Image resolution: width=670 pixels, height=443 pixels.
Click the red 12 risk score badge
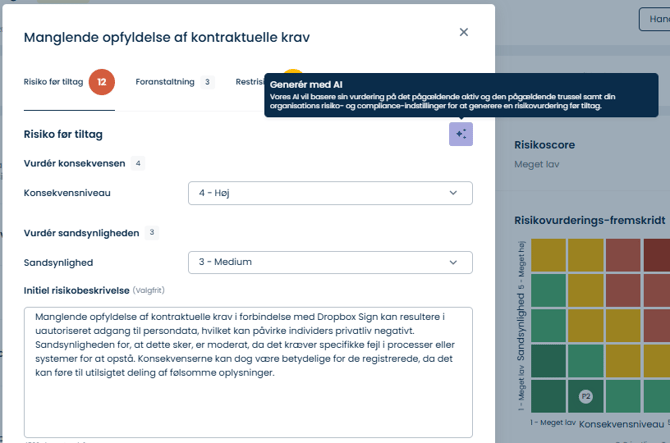(x=101, y=82)
